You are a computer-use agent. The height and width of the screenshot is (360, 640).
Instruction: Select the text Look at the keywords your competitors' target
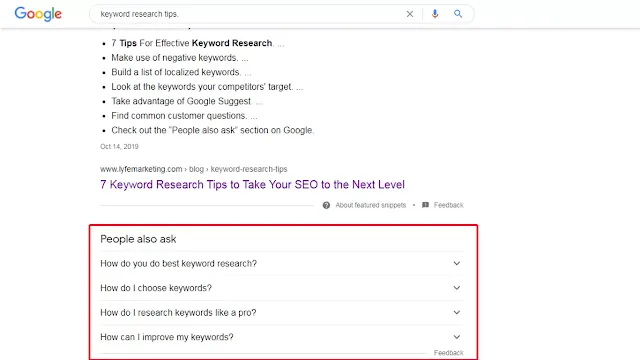(202, 87)
